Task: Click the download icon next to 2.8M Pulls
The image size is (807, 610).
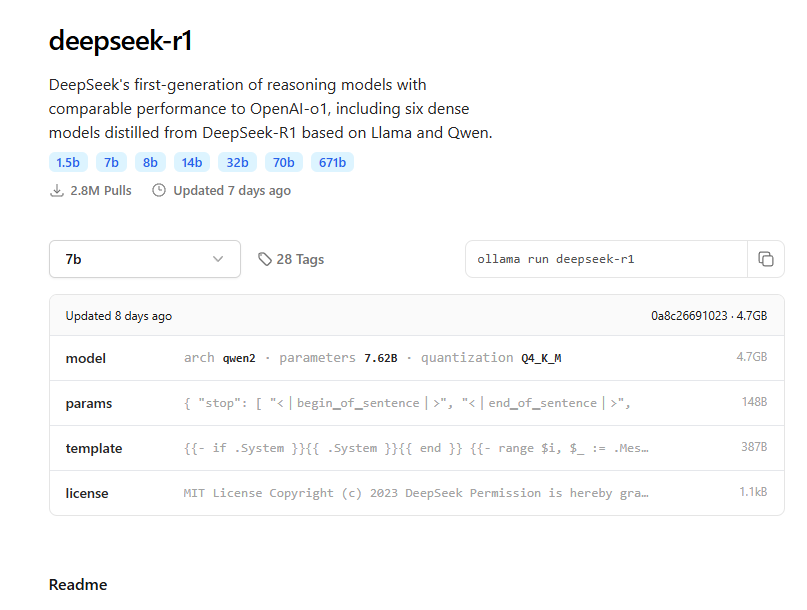Action: [57, 190]
